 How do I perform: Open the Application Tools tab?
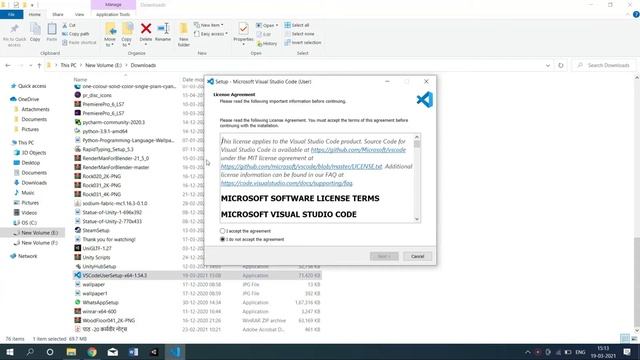[x=113, y=14]
